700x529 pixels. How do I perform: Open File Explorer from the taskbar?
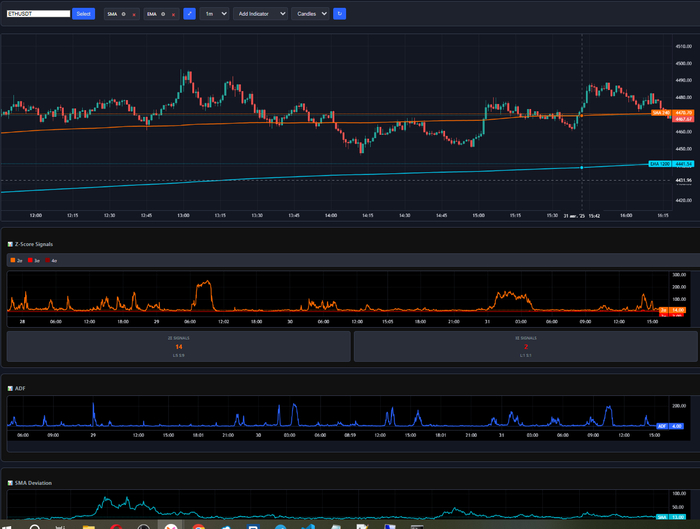pyautogui.click(x=89, y=527)
